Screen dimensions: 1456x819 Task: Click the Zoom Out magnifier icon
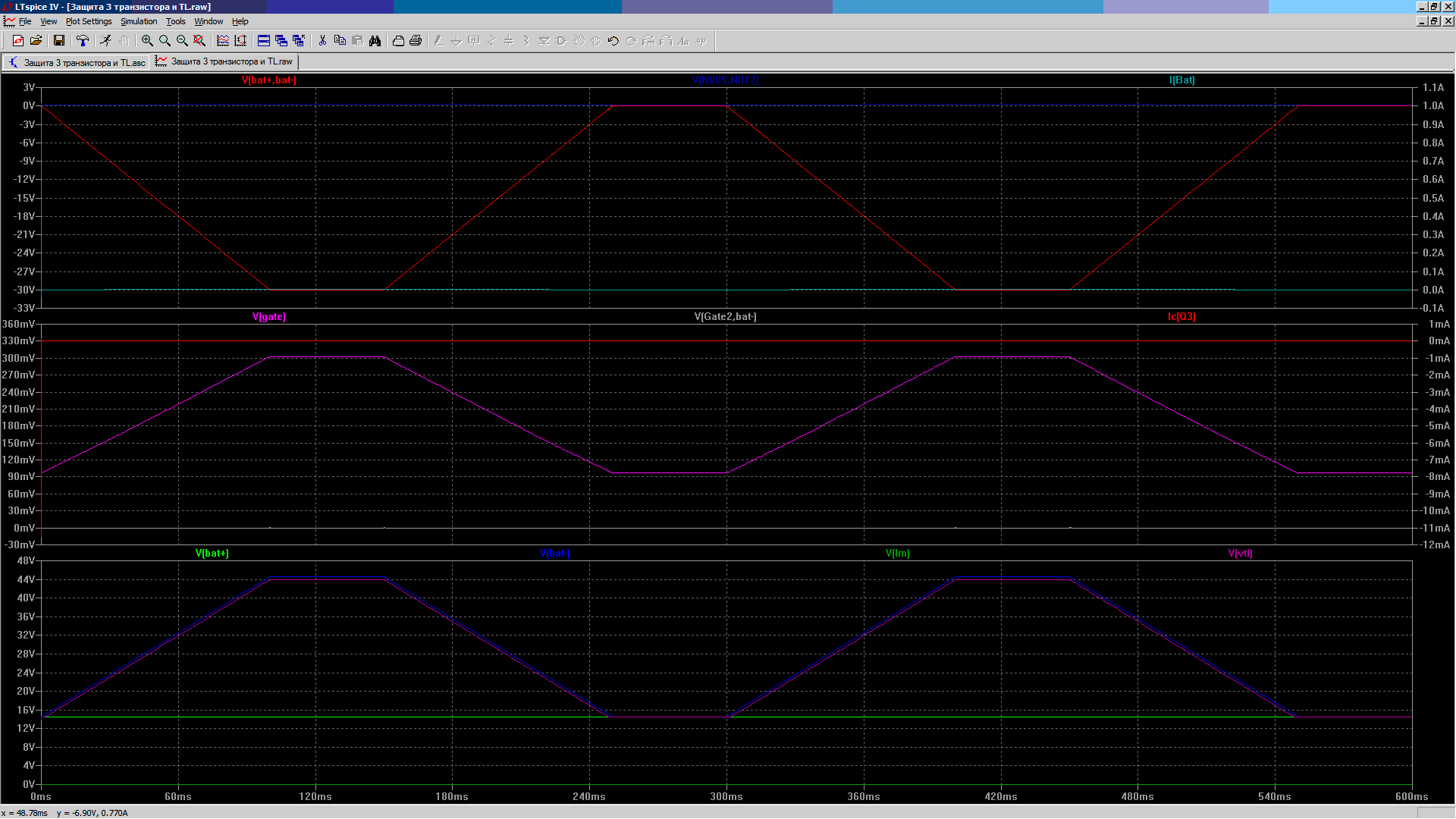(x=182, y=41)
